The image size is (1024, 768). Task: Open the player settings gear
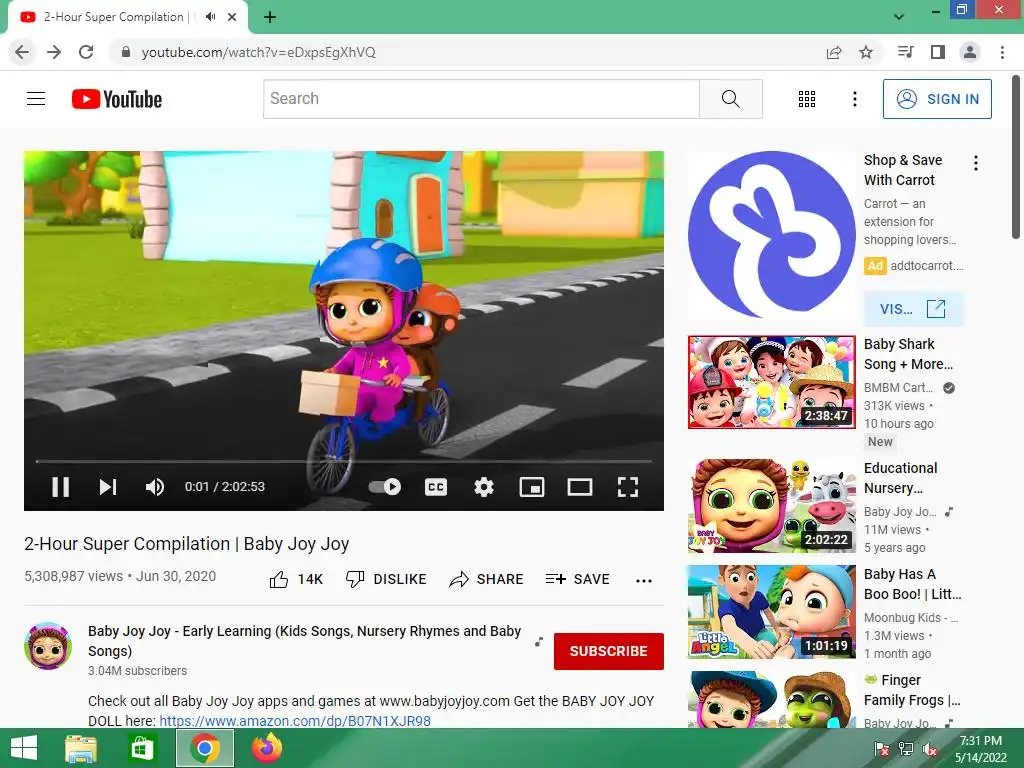484,487
